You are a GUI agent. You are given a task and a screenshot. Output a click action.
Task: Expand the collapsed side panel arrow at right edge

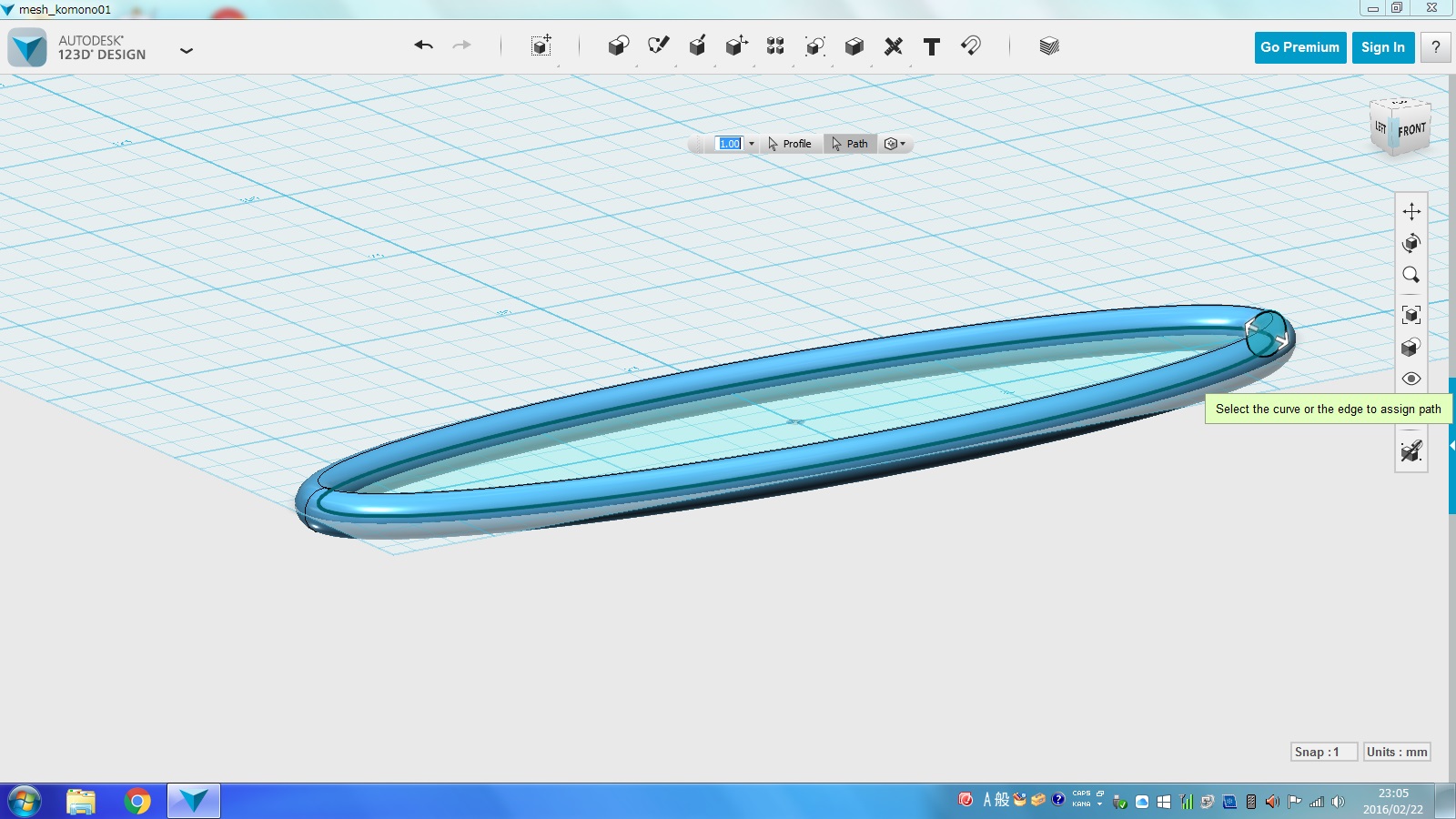[x=1452, y=446]
